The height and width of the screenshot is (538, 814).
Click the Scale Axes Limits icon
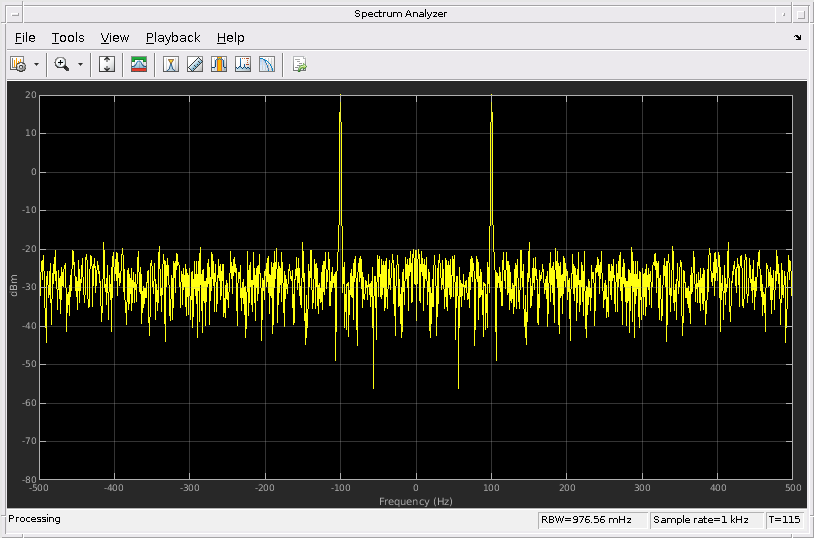click(107, 64)
